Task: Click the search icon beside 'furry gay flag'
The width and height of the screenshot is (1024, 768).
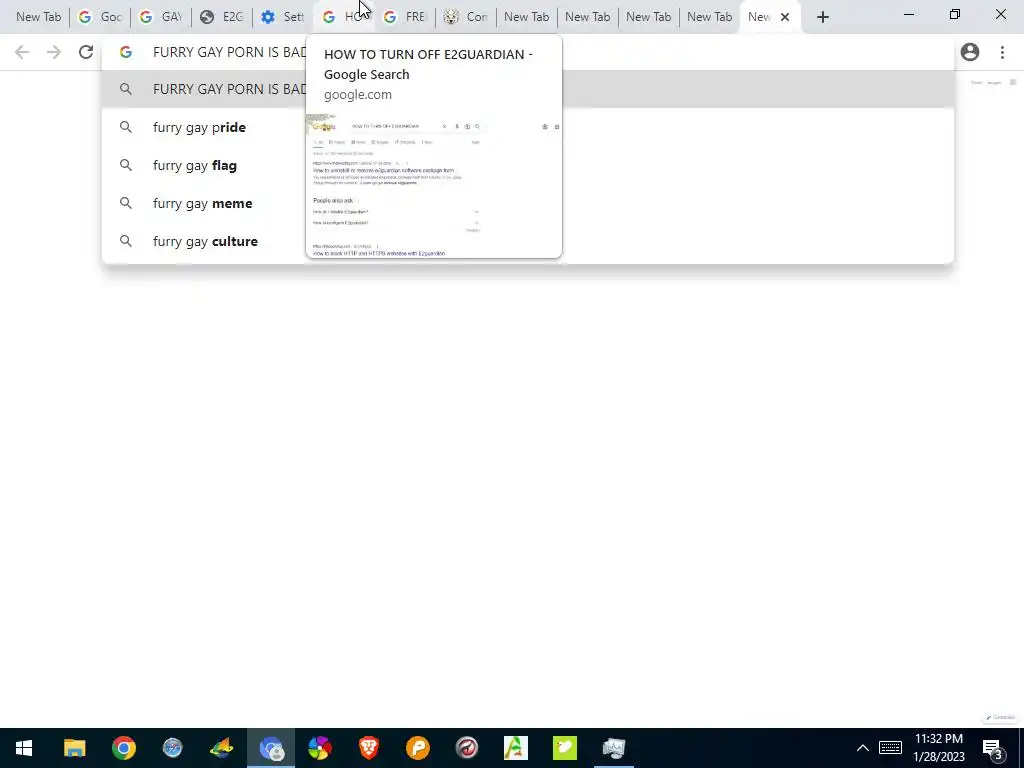Action: [x=125, y=165]
